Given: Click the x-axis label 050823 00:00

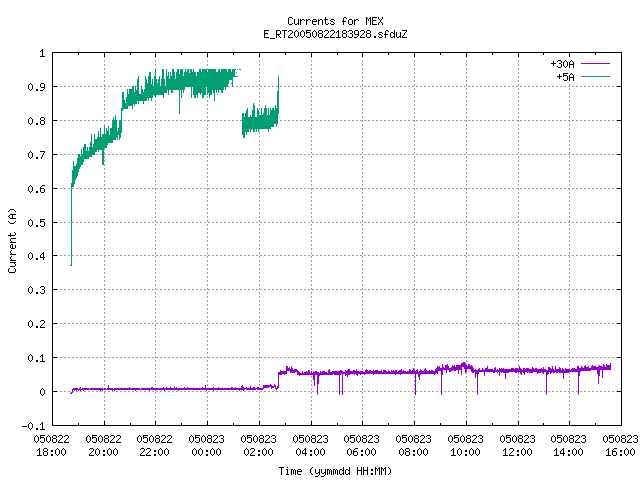Looking at the screenshot, I should pyautogui.click(x=207, y=445).
